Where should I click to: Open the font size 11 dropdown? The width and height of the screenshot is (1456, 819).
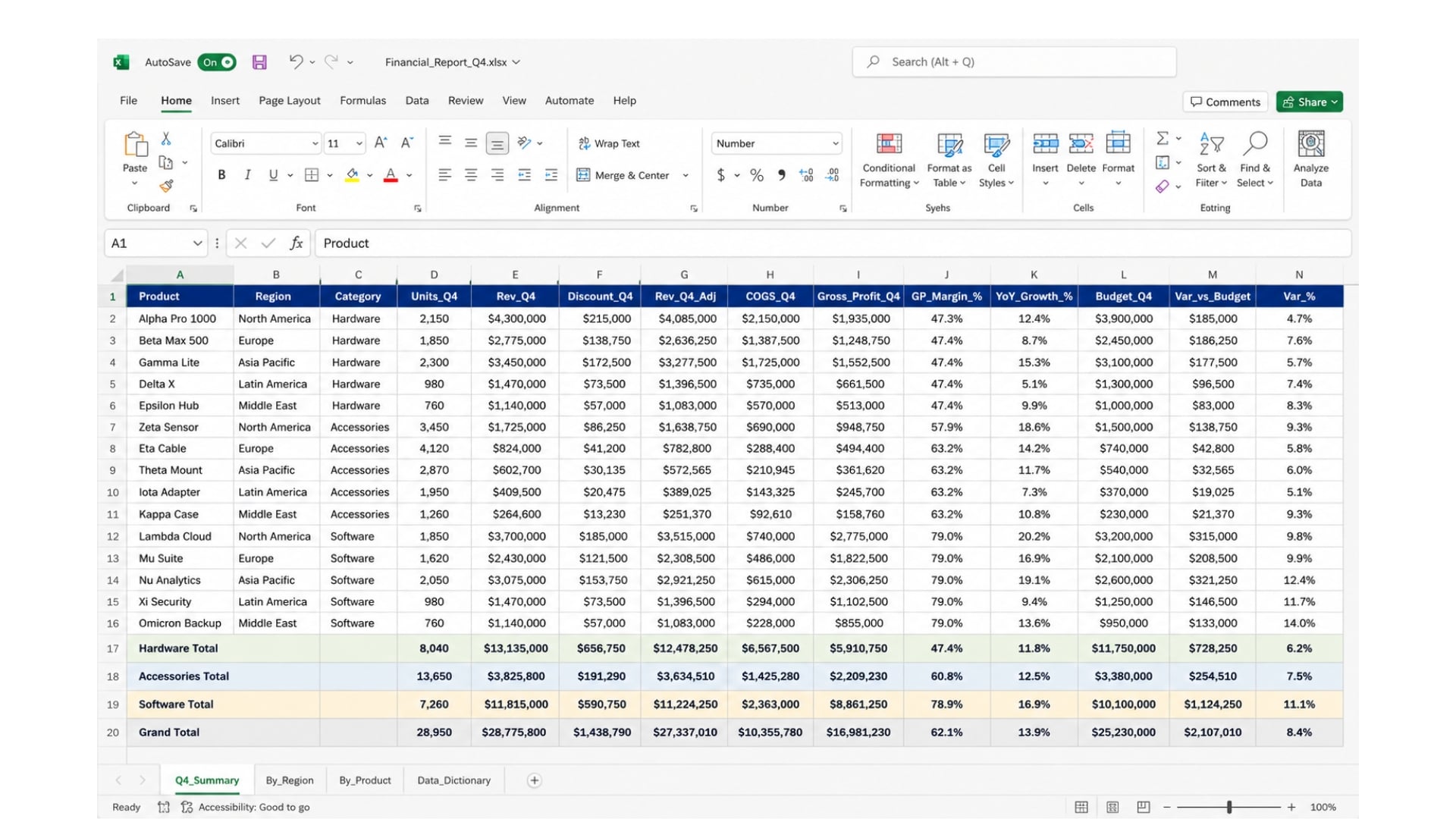(359, 143)
